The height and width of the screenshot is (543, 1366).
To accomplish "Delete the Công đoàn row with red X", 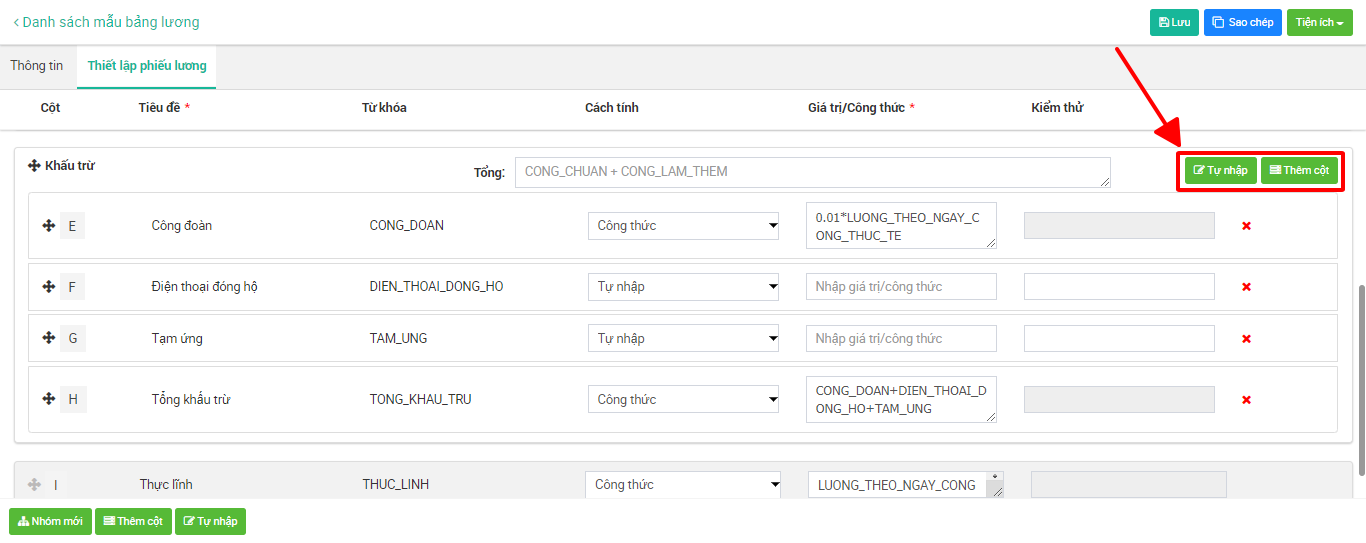I will coord(1246,226).
